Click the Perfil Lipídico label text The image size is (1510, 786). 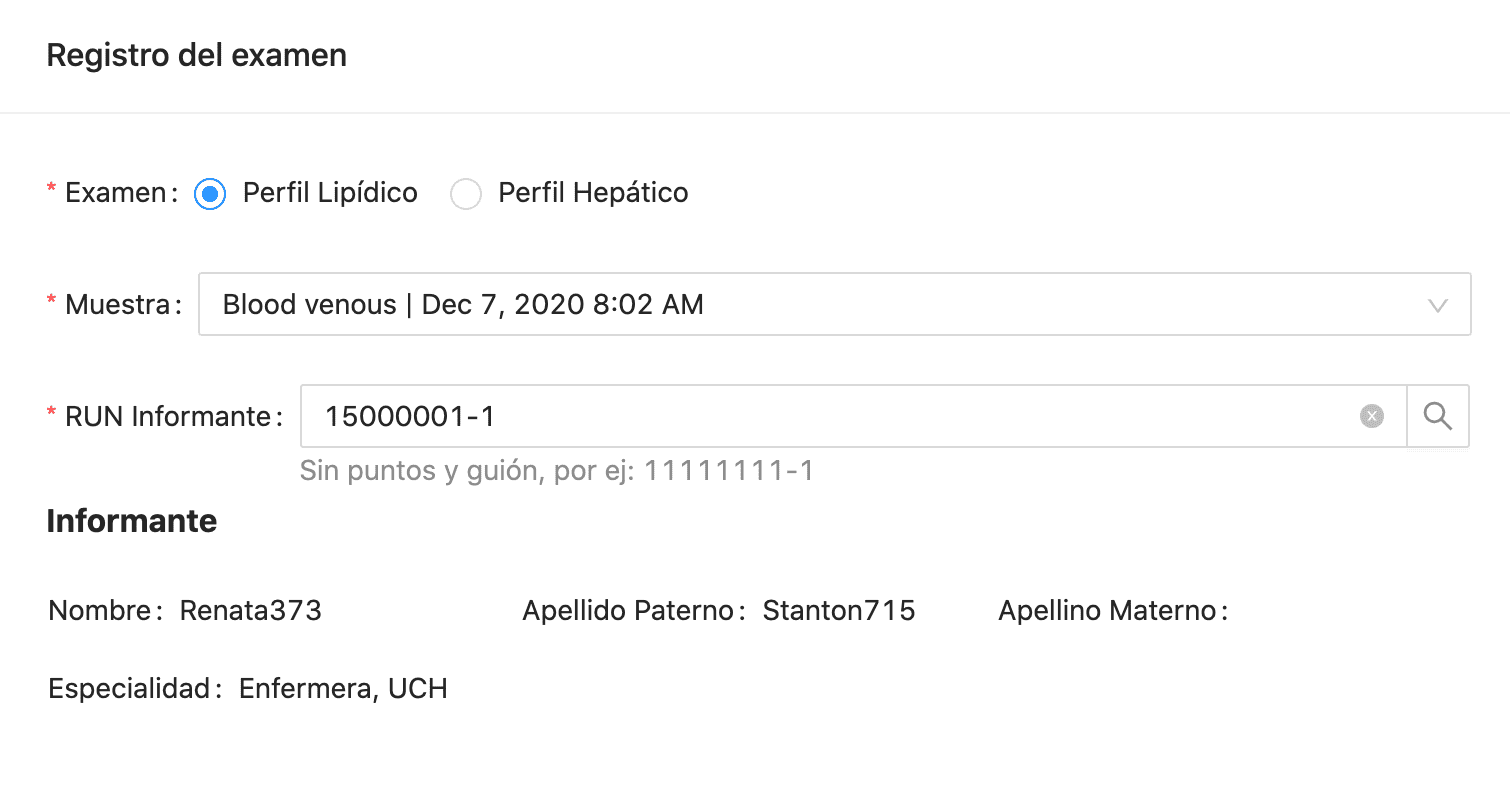click(330, 193)
